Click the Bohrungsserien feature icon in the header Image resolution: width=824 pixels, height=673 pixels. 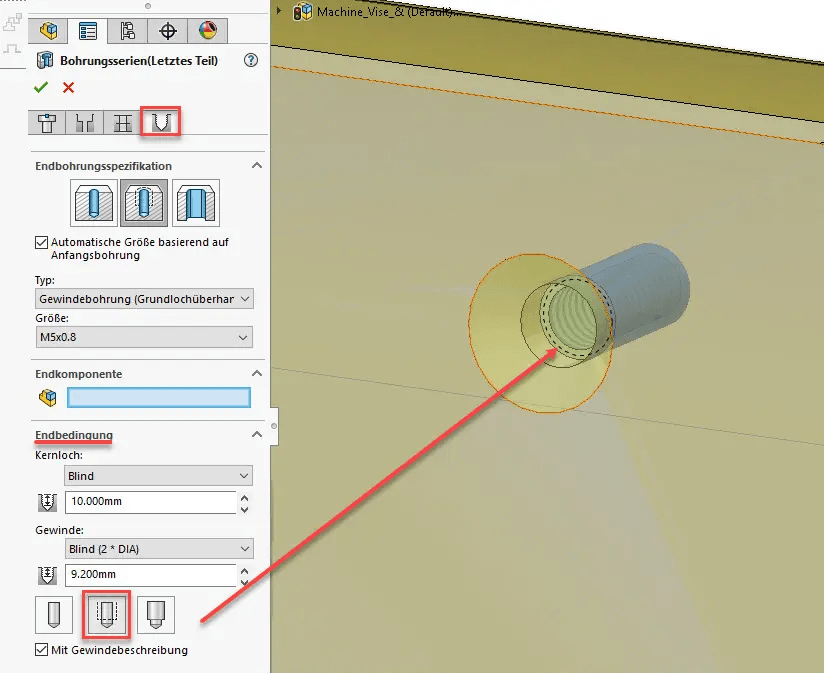coord(43,59)
